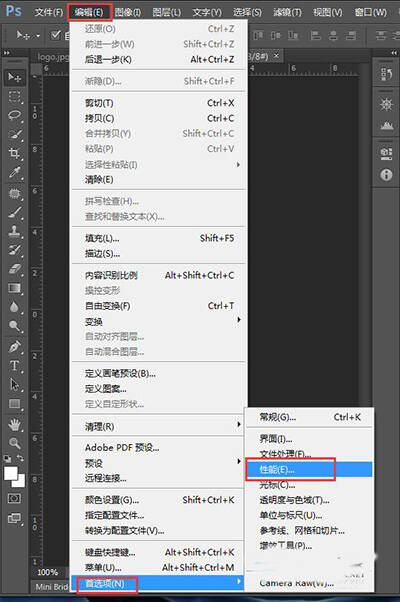This screenshot has height=602, width=400.
Task: Open the Mini Bridge panel tab
Action: (x=51, y=587)
